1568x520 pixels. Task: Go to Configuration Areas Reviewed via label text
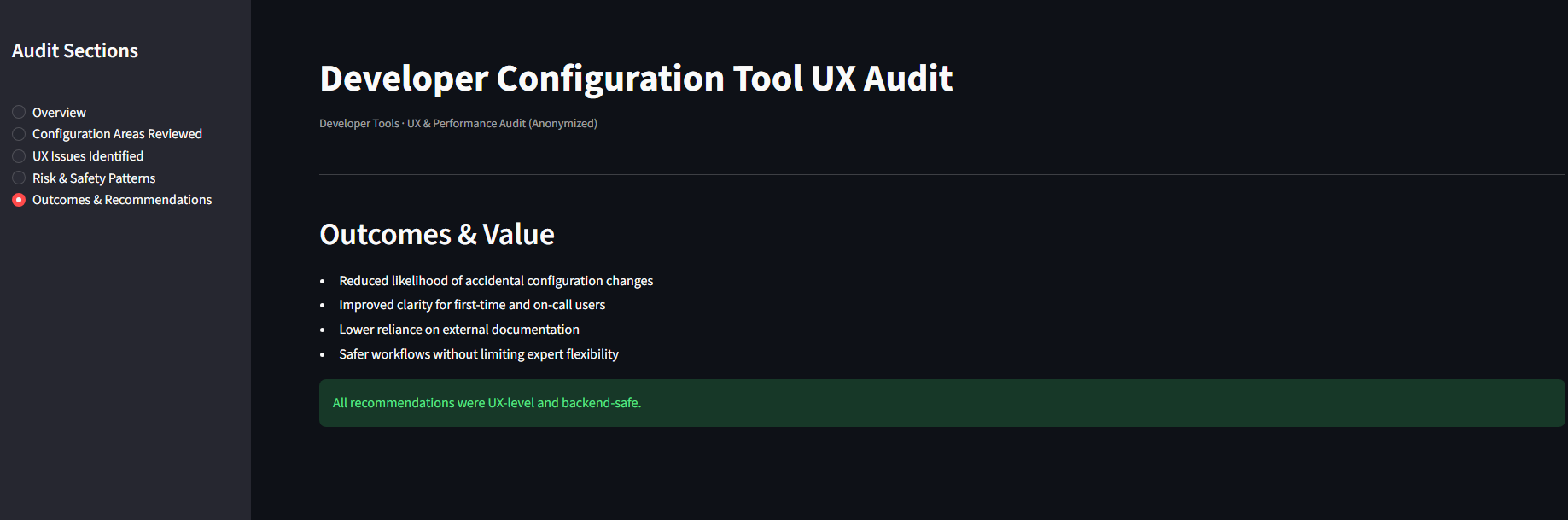pos(117,134)
